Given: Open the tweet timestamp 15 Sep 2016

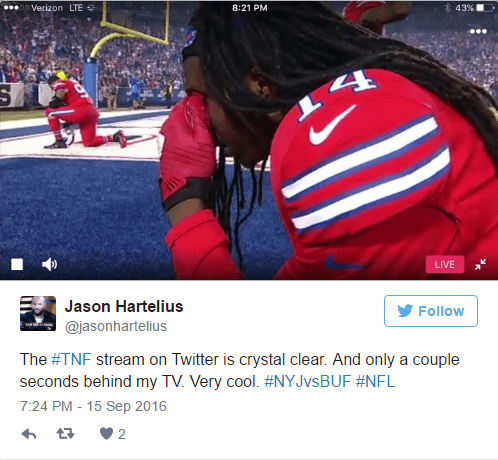Looking at the screenshot, I should 93,406.
